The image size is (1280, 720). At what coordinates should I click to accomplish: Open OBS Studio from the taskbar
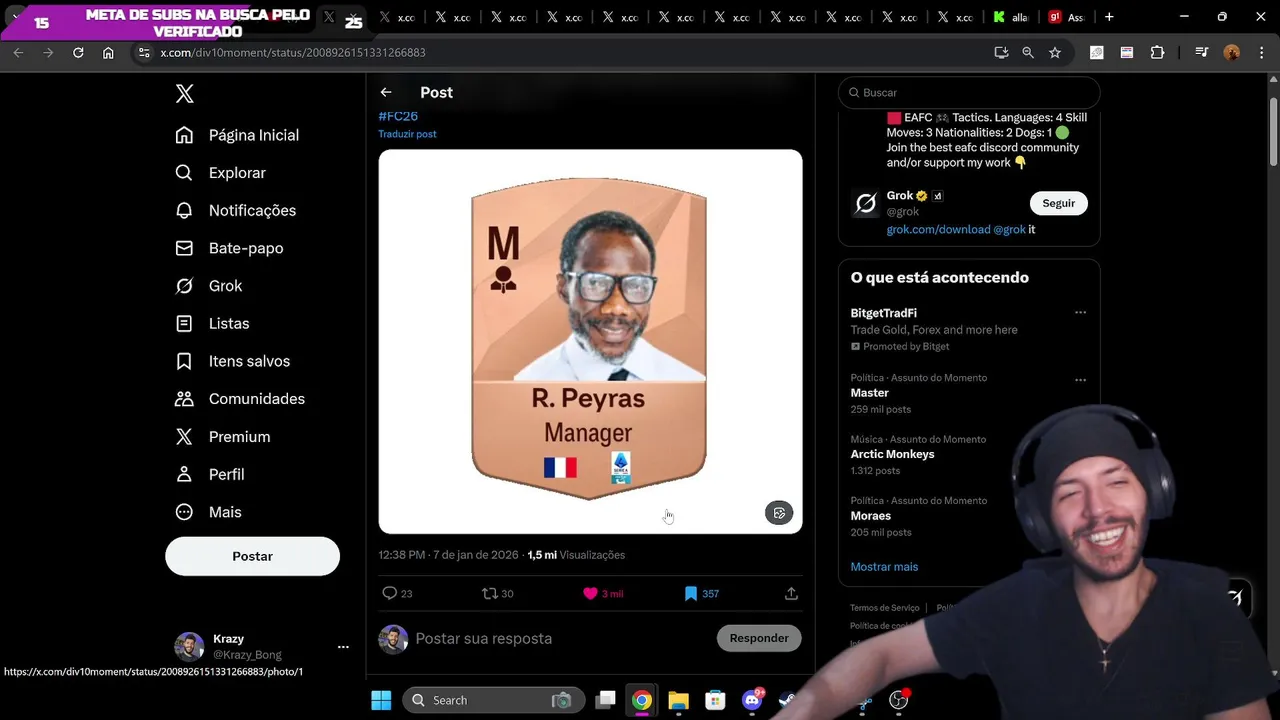pos(898,700)
